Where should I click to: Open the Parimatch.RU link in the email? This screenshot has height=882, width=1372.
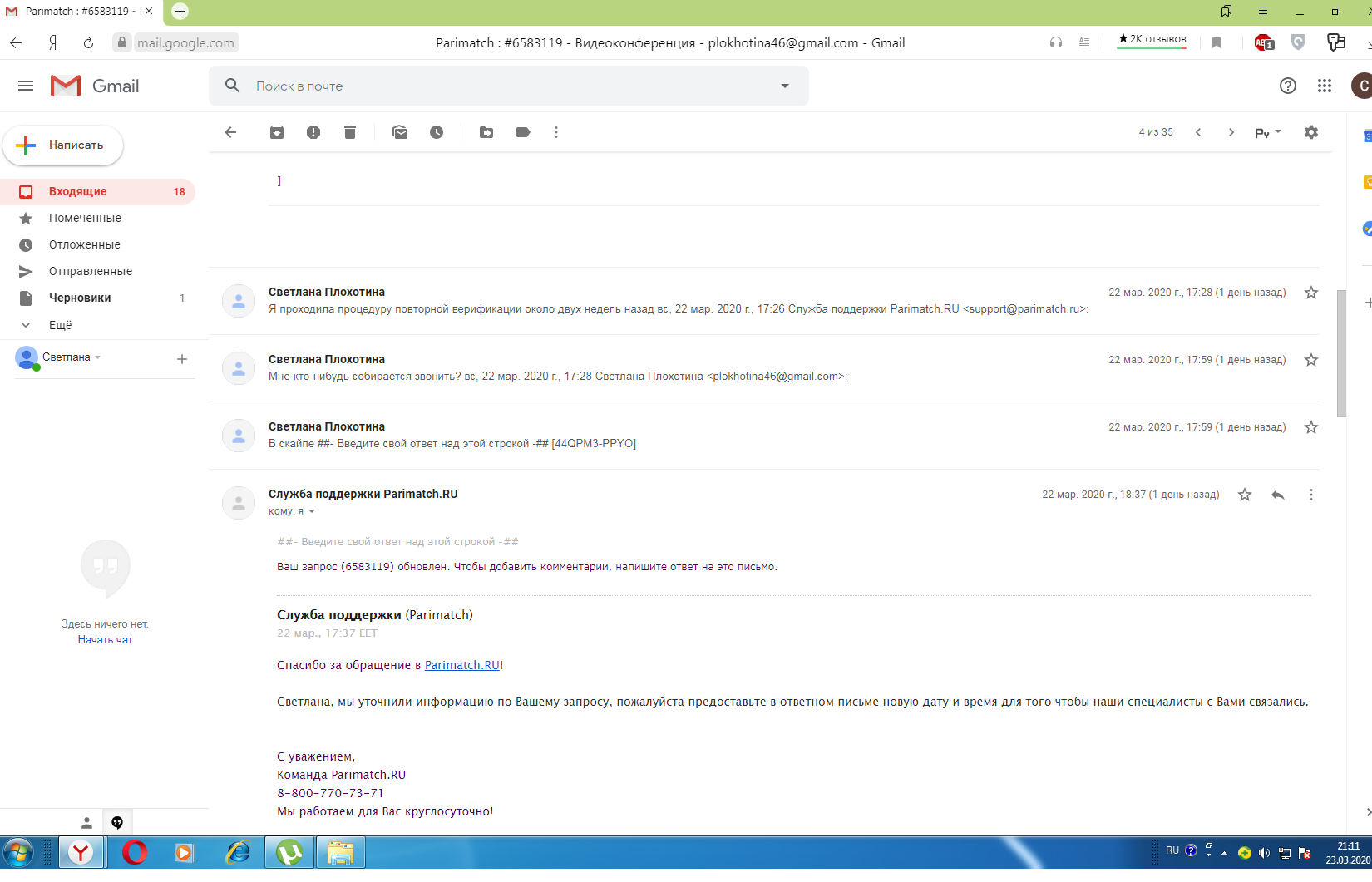tap(461, 665)
